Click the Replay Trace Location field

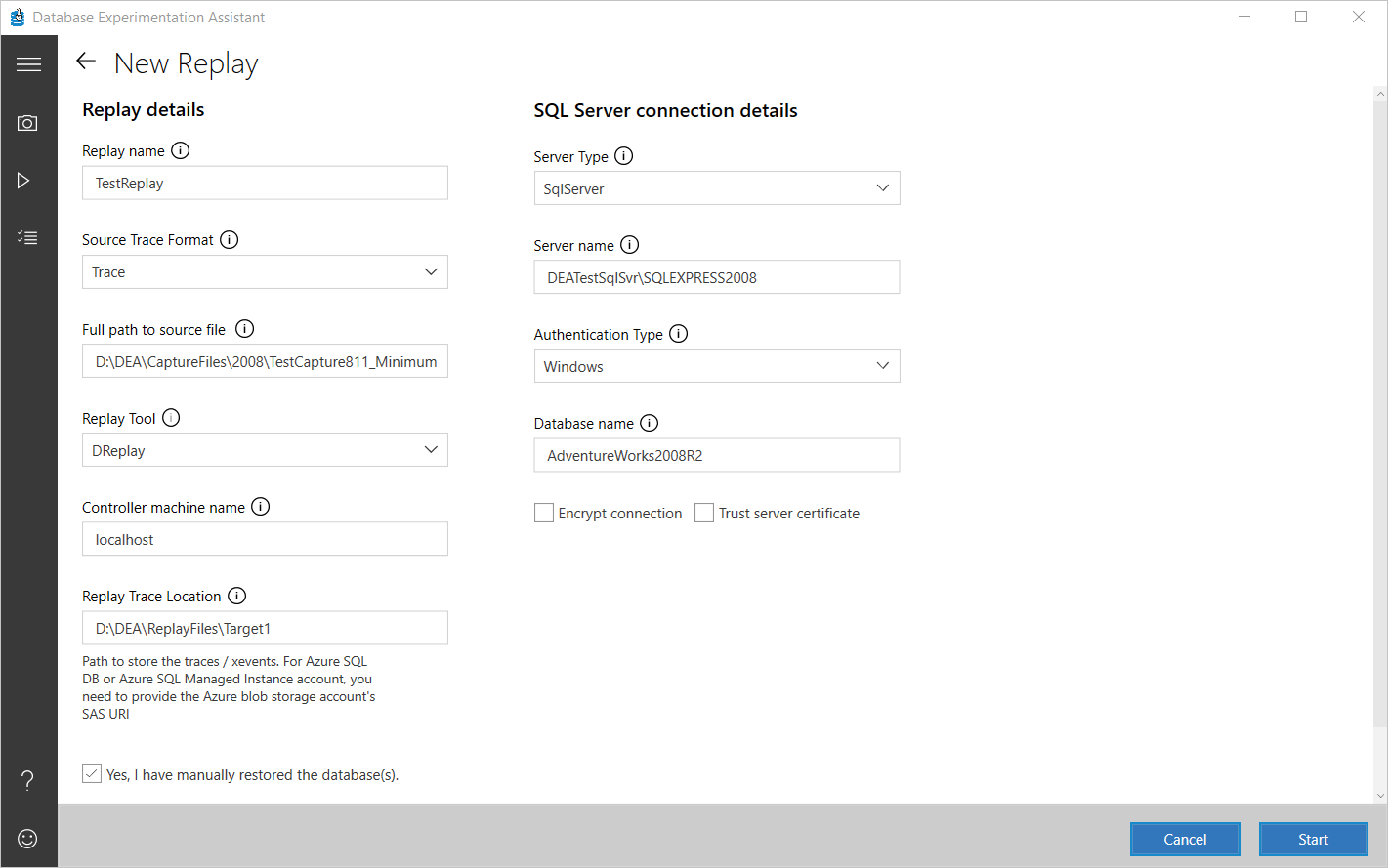click(265, 628)
